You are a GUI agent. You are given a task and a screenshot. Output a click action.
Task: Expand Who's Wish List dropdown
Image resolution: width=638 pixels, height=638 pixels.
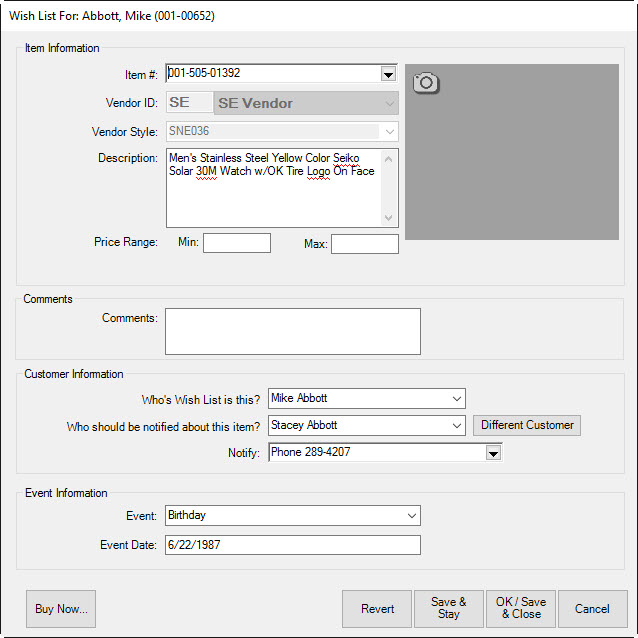(x=456, y=399)
